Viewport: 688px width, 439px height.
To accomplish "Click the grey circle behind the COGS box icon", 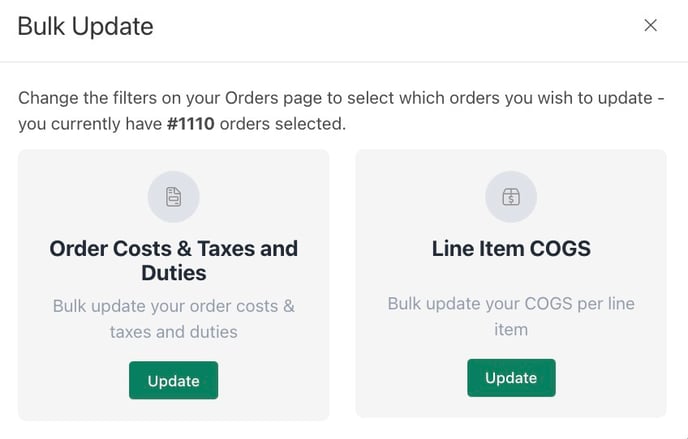I will click(511, 196).
